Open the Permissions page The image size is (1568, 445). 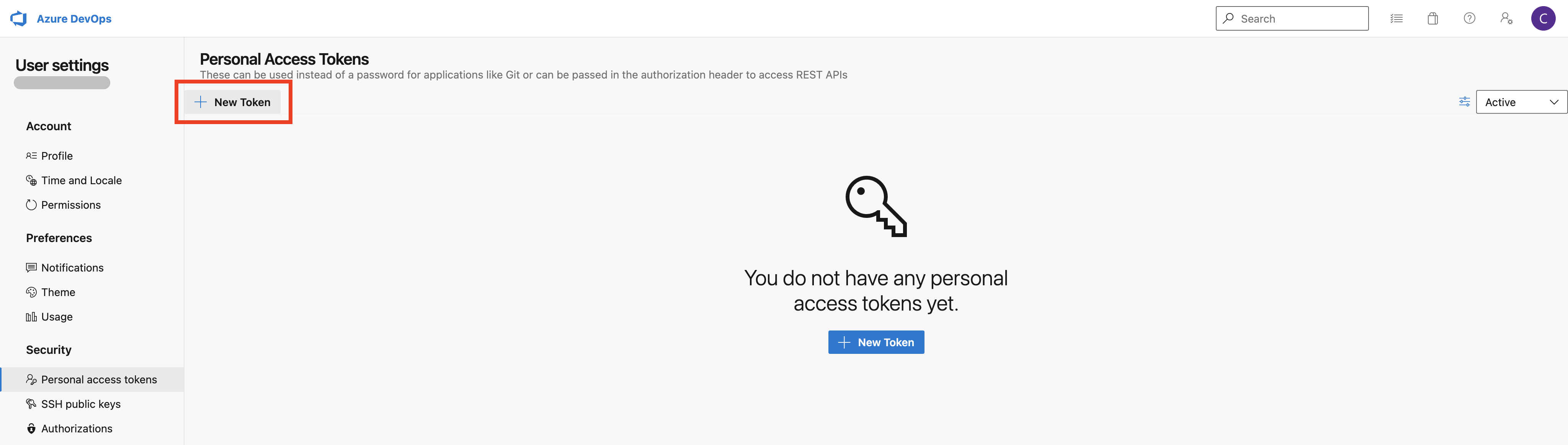click(70, 205)
